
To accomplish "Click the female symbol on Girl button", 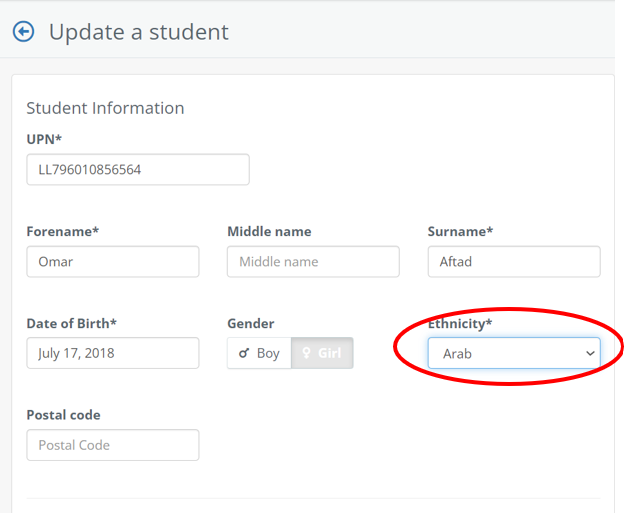I will 308,353.
